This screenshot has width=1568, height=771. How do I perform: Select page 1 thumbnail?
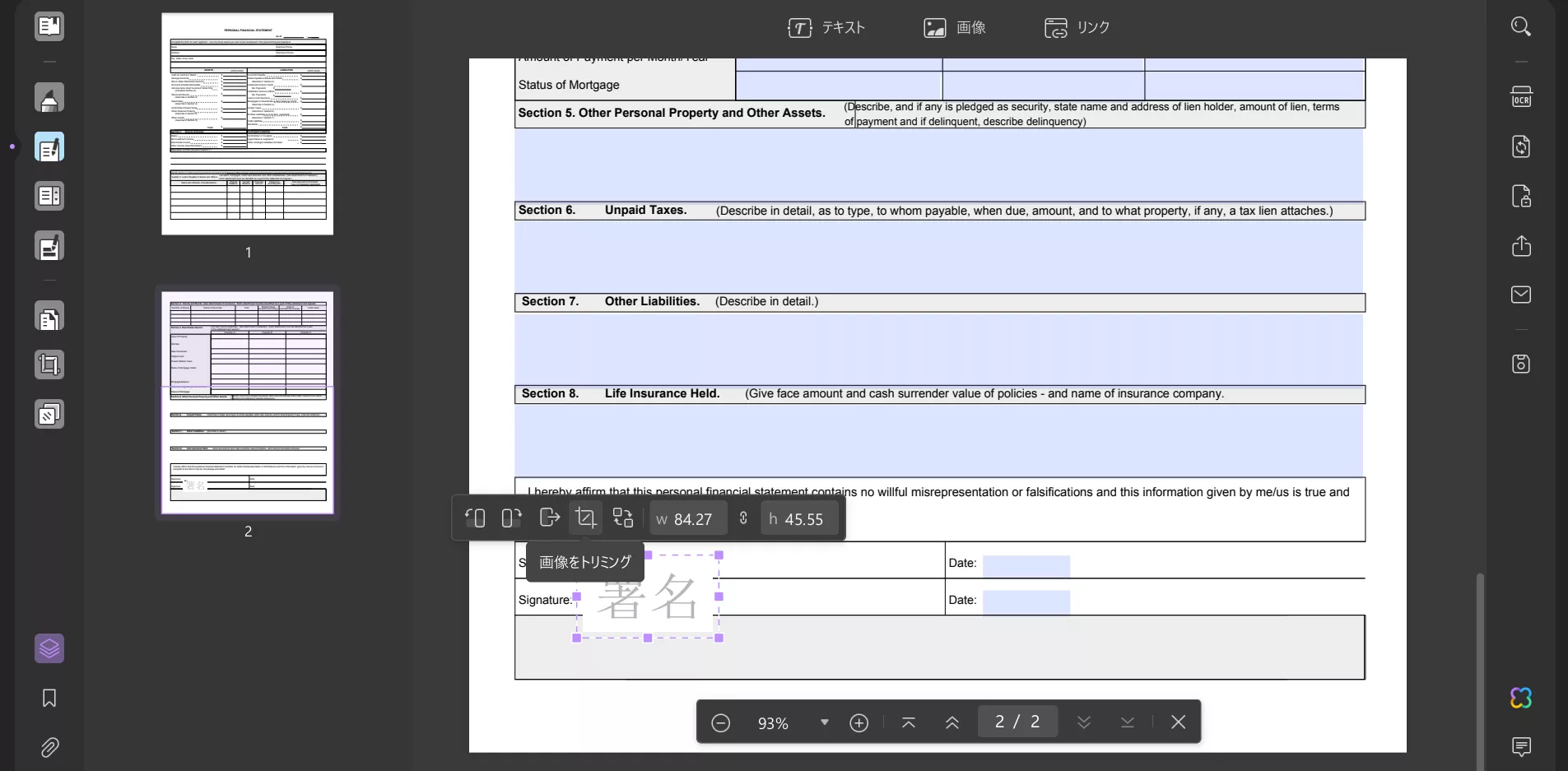(248, 123)
